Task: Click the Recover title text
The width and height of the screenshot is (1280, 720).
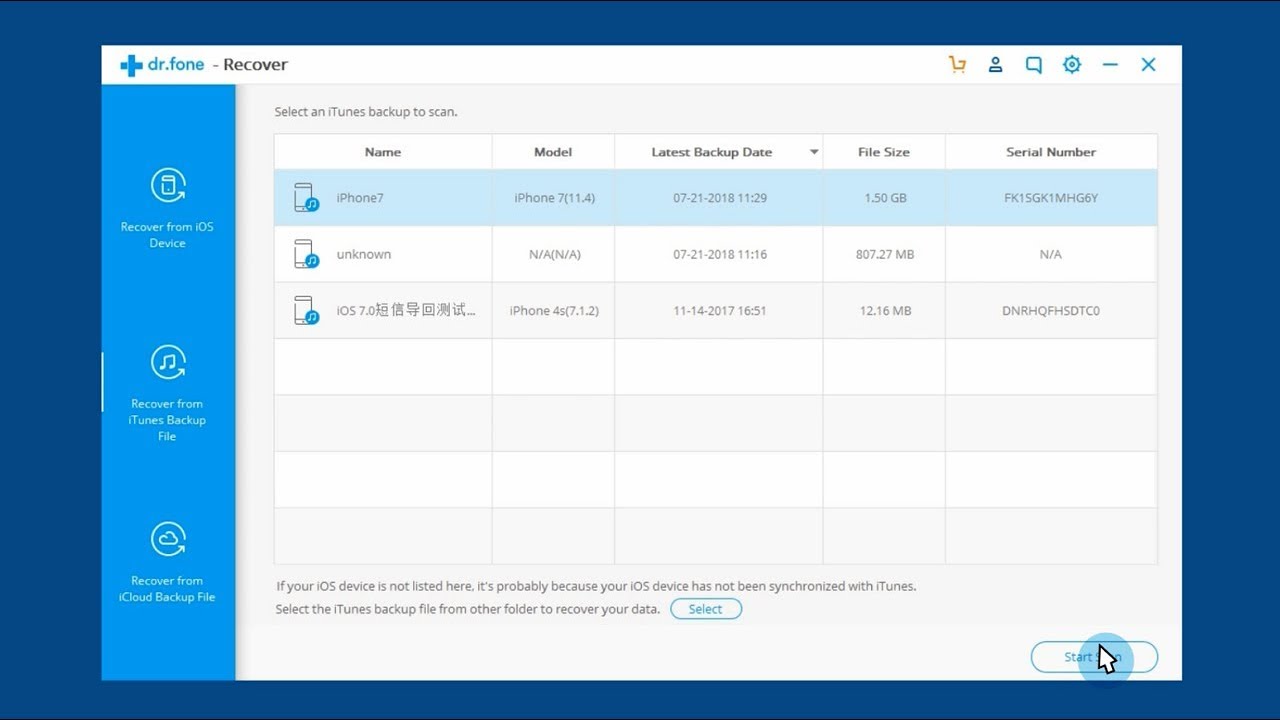Action: [255, 65]
